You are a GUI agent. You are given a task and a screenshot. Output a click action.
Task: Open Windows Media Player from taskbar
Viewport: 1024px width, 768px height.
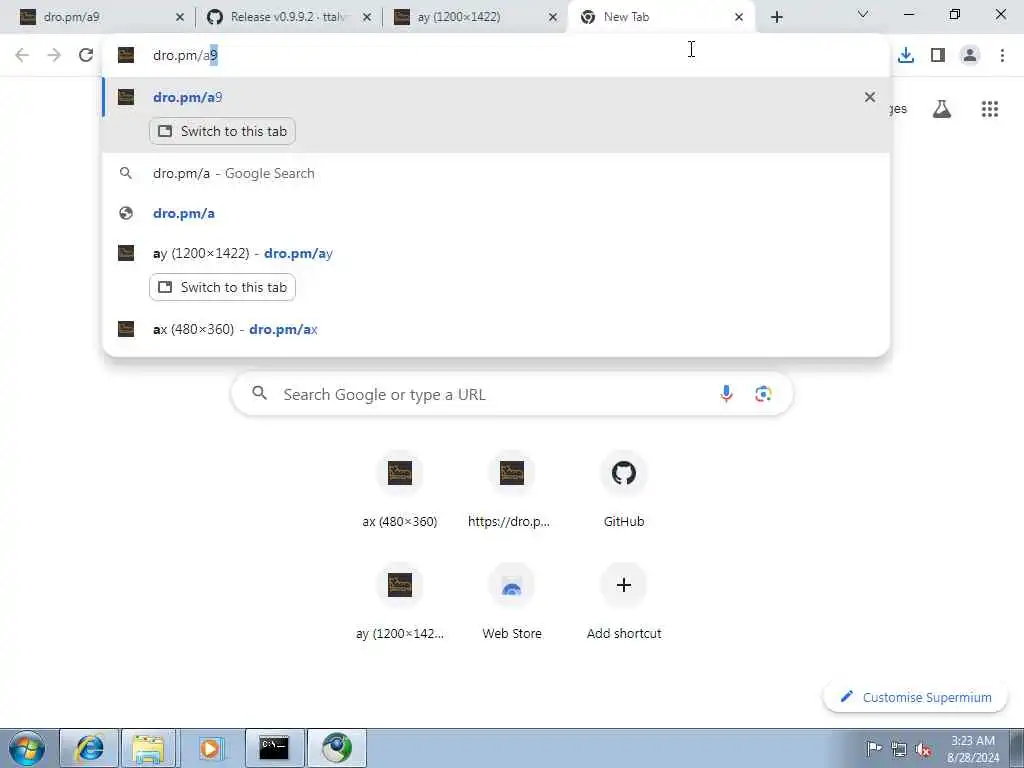tap(210, 748)
